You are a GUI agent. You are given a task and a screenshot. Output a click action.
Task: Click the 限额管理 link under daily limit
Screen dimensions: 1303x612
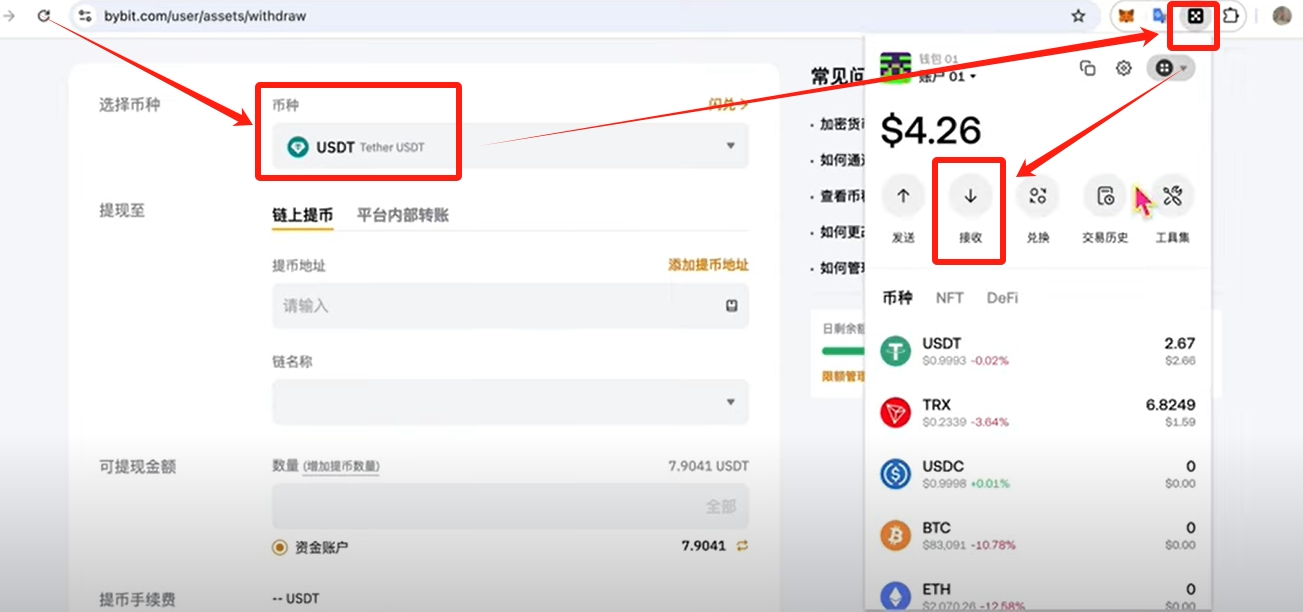(842, 376)
